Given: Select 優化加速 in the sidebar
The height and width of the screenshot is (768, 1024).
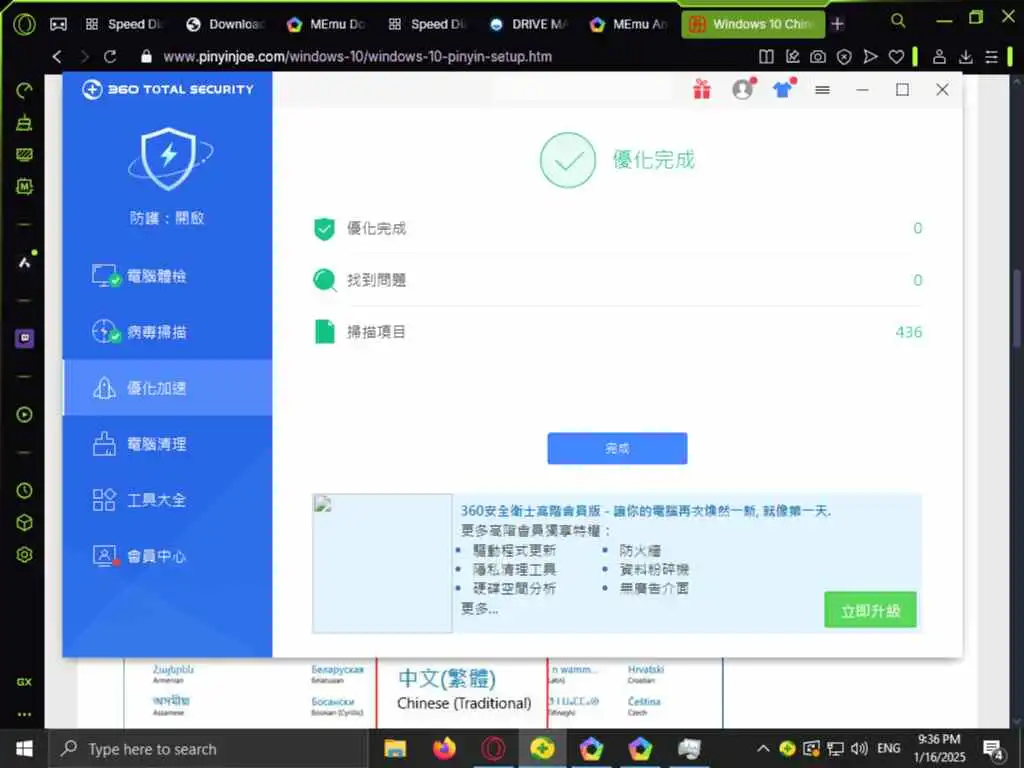Looking at the screenshot, I should click(167, 388).
